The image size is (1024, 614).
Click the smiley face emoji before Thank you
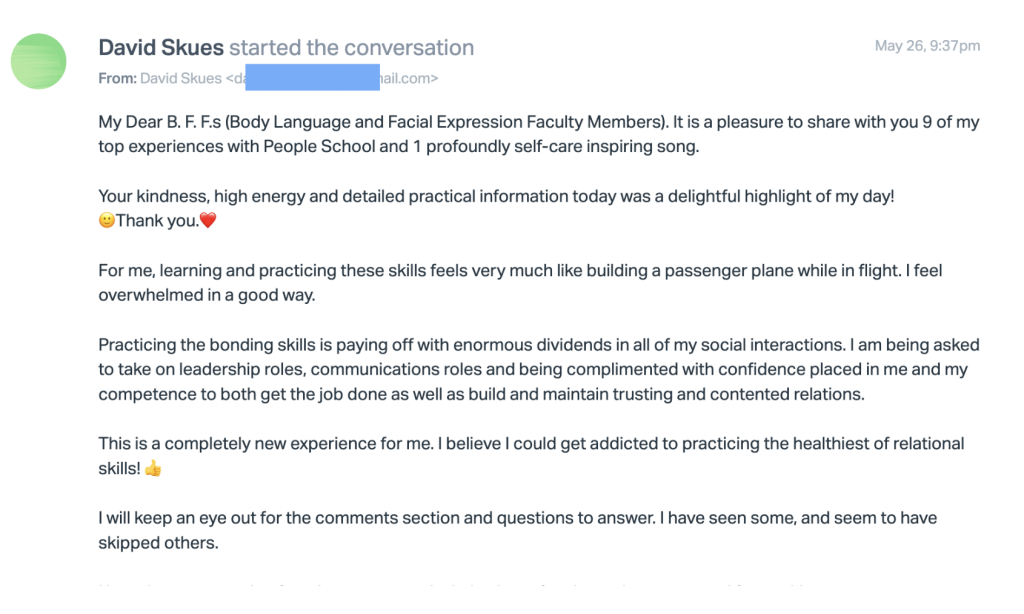pos(106,221)
